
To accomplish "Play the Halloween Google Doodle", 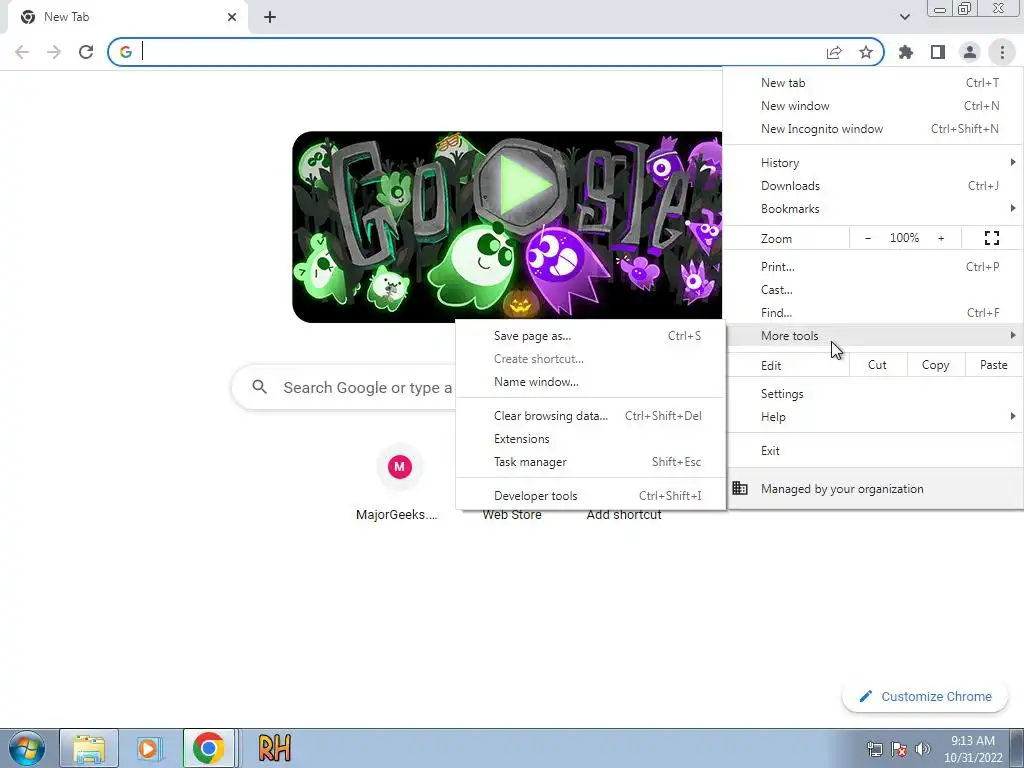I will click(x=520, y=184).
